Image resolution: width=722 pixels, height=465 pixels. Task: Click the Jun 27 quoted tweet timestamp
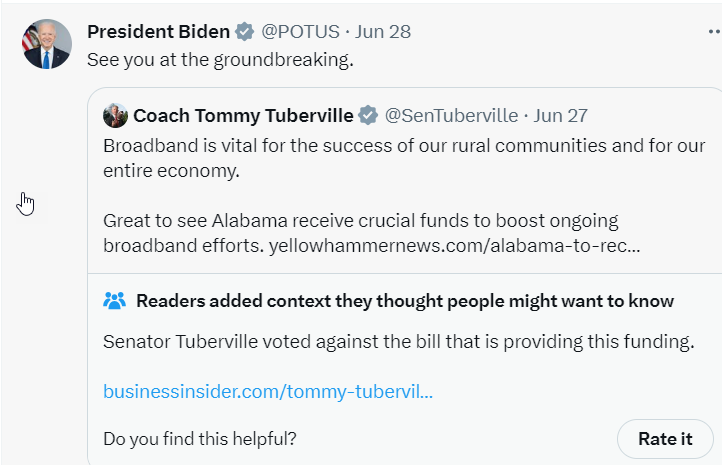tap(561, 116)
